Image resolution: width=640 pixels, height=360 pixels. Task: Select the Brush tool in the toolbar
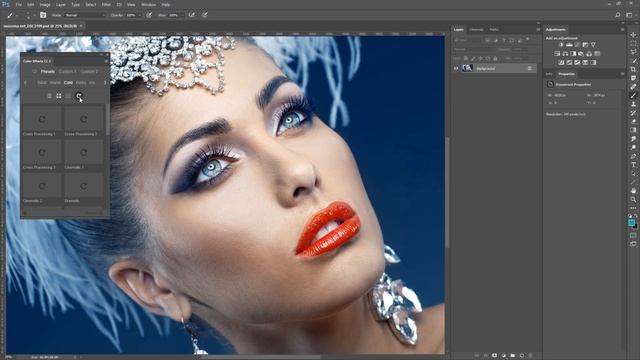point(633,96)
